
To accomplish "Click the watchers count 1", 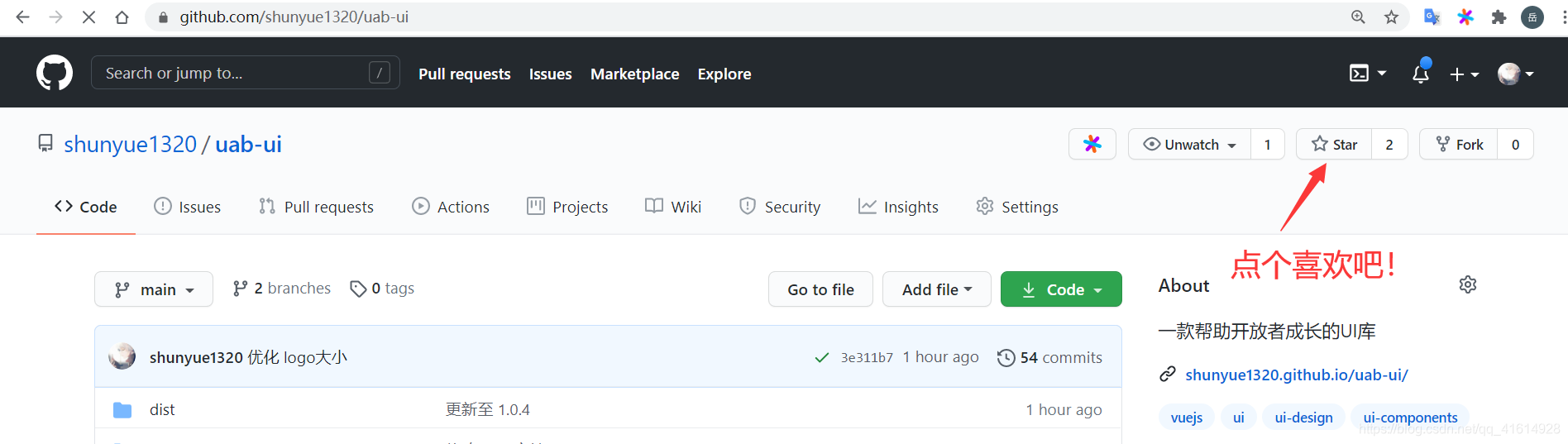I will 1268,144.
